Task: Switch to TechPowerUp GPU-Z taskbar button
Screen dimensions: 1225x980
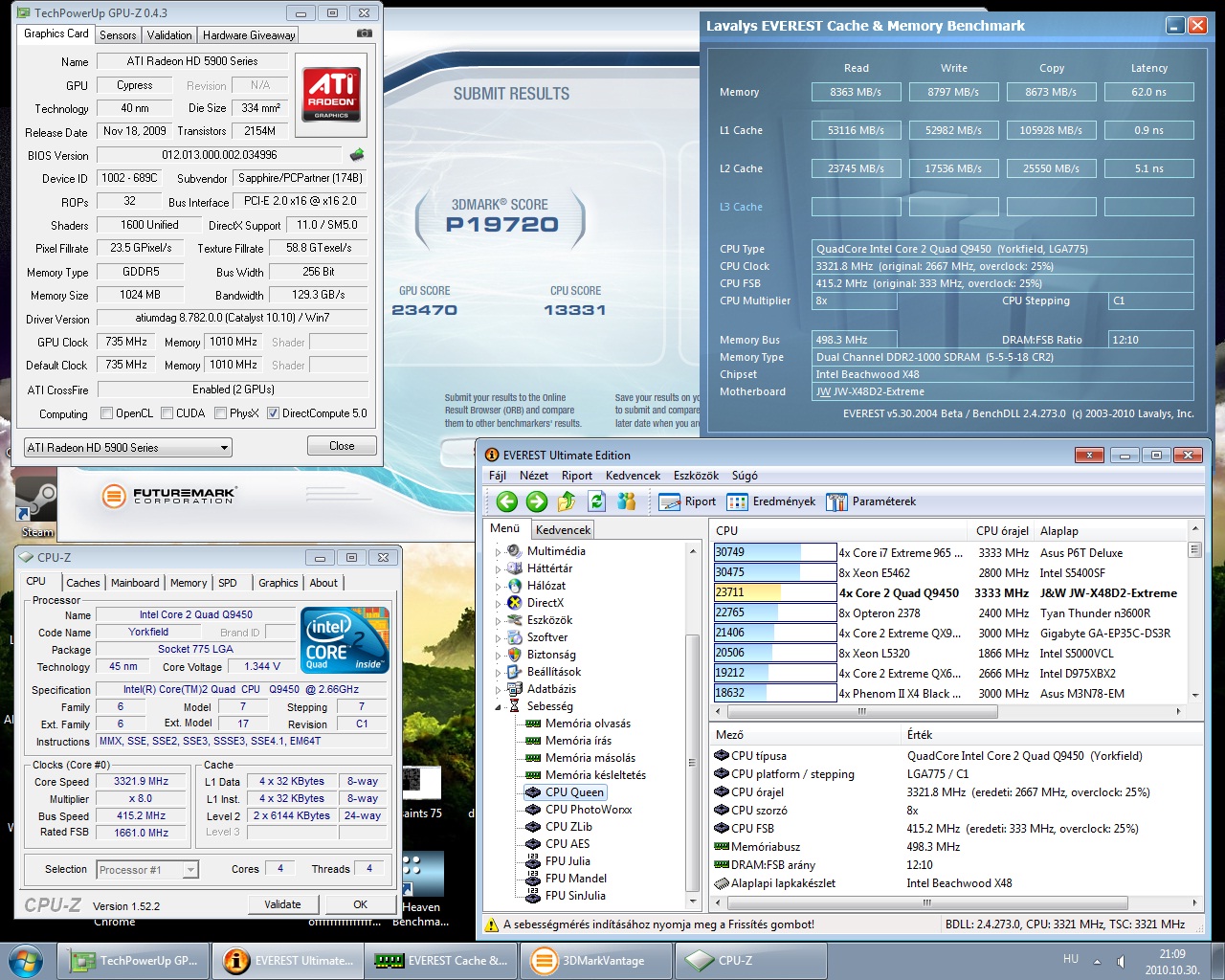Action: [134, 961]
